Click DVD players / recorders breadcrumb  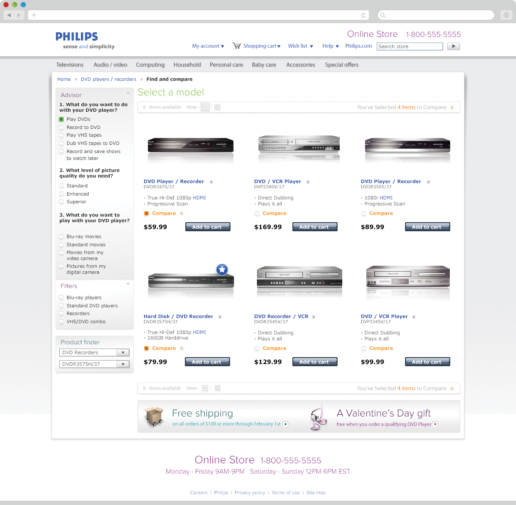108,79
